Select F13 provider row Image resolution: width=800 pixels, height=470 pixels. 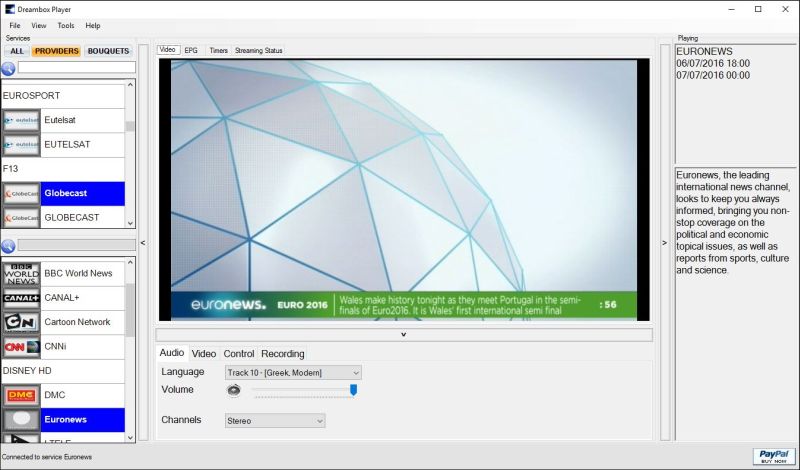[63, 169]
